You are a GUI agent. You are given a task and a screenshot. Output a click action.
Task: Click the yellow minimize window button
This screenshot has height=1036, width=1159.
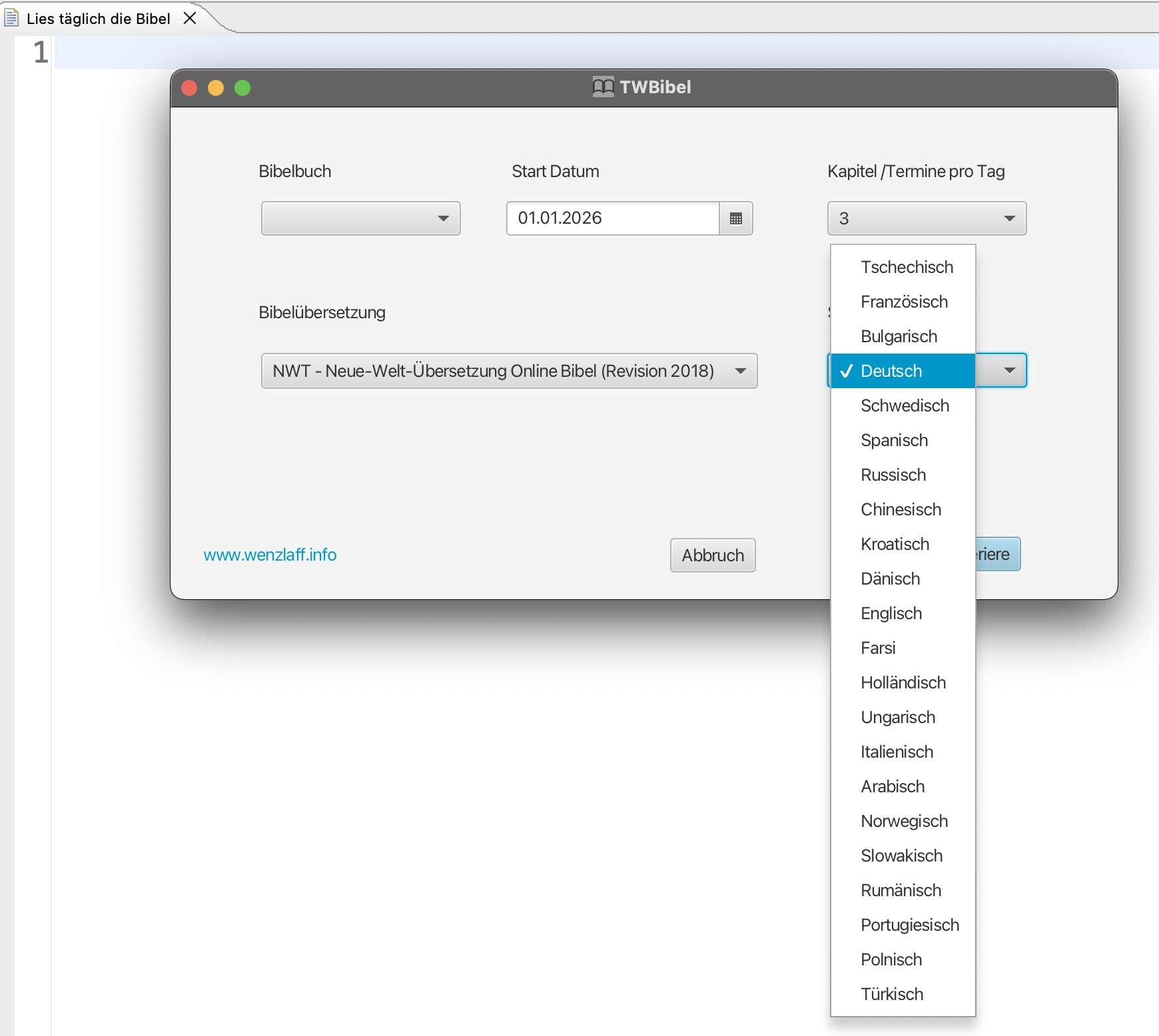(216, 88)
